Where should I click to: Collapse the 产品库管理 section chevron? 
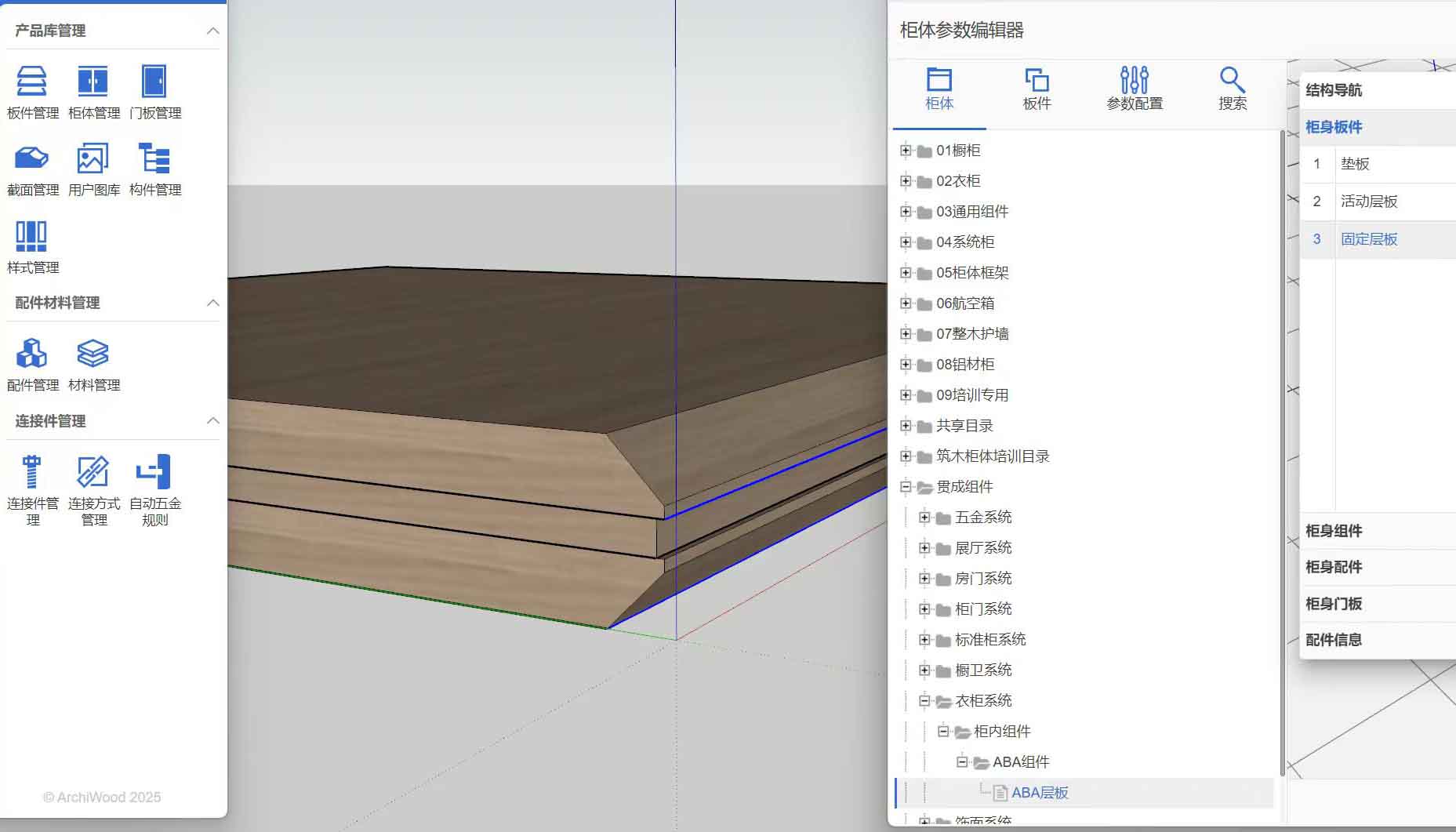pos(212,31)
